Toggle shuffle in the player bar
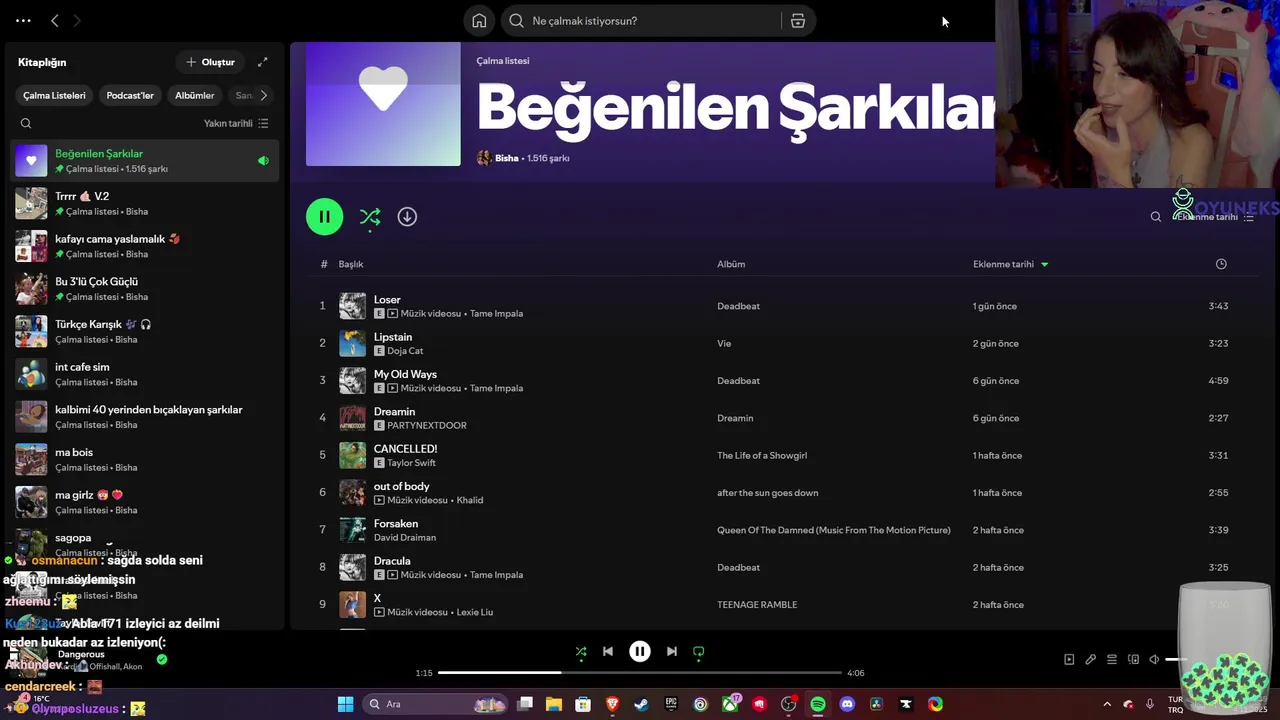 tap(581, 652)
